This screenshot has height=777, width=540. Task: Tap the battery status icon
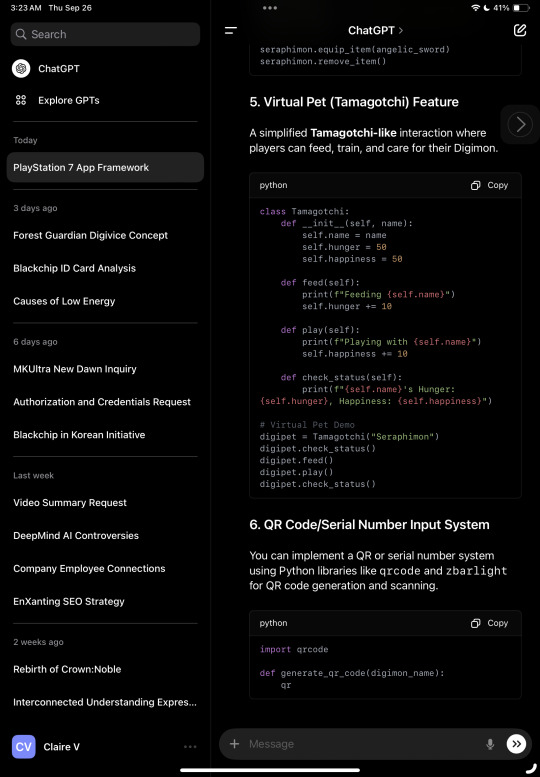[521, 8]
